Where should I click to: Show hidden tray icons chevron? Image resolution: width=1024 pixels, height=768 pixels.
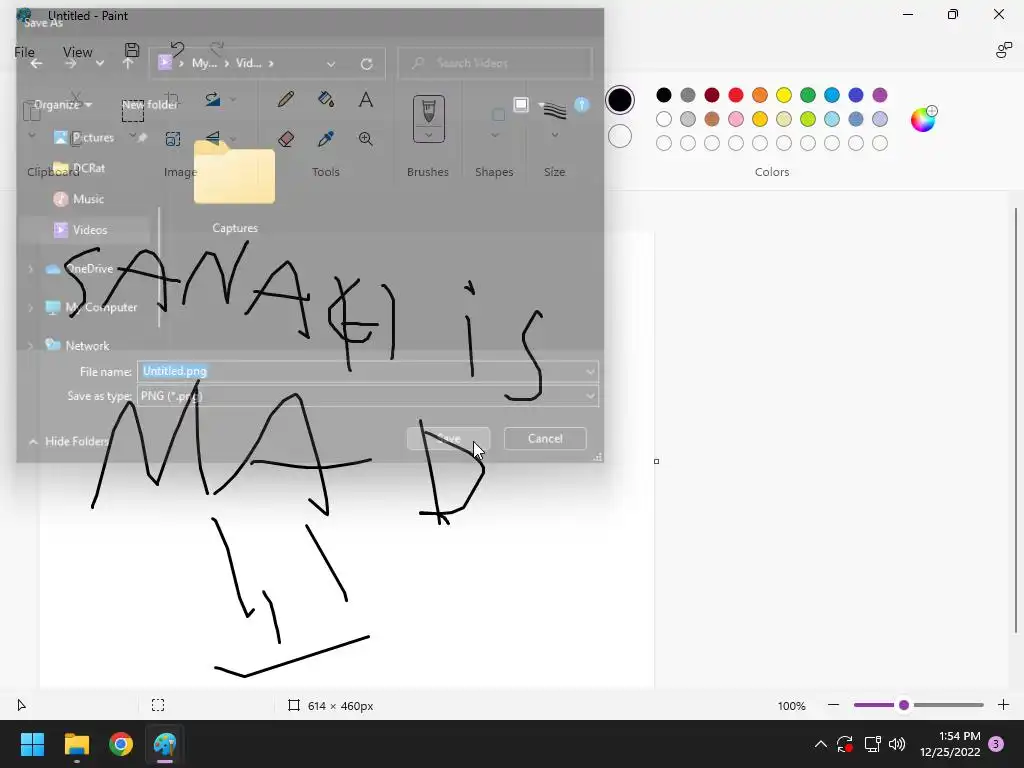point(821,744)
